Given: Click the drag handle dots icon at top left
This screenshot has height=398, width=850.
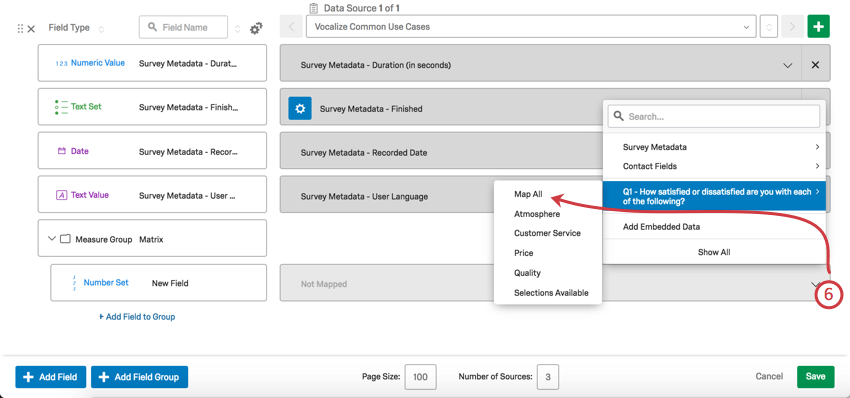Looking at the screenshot, I should pos(20,28).
